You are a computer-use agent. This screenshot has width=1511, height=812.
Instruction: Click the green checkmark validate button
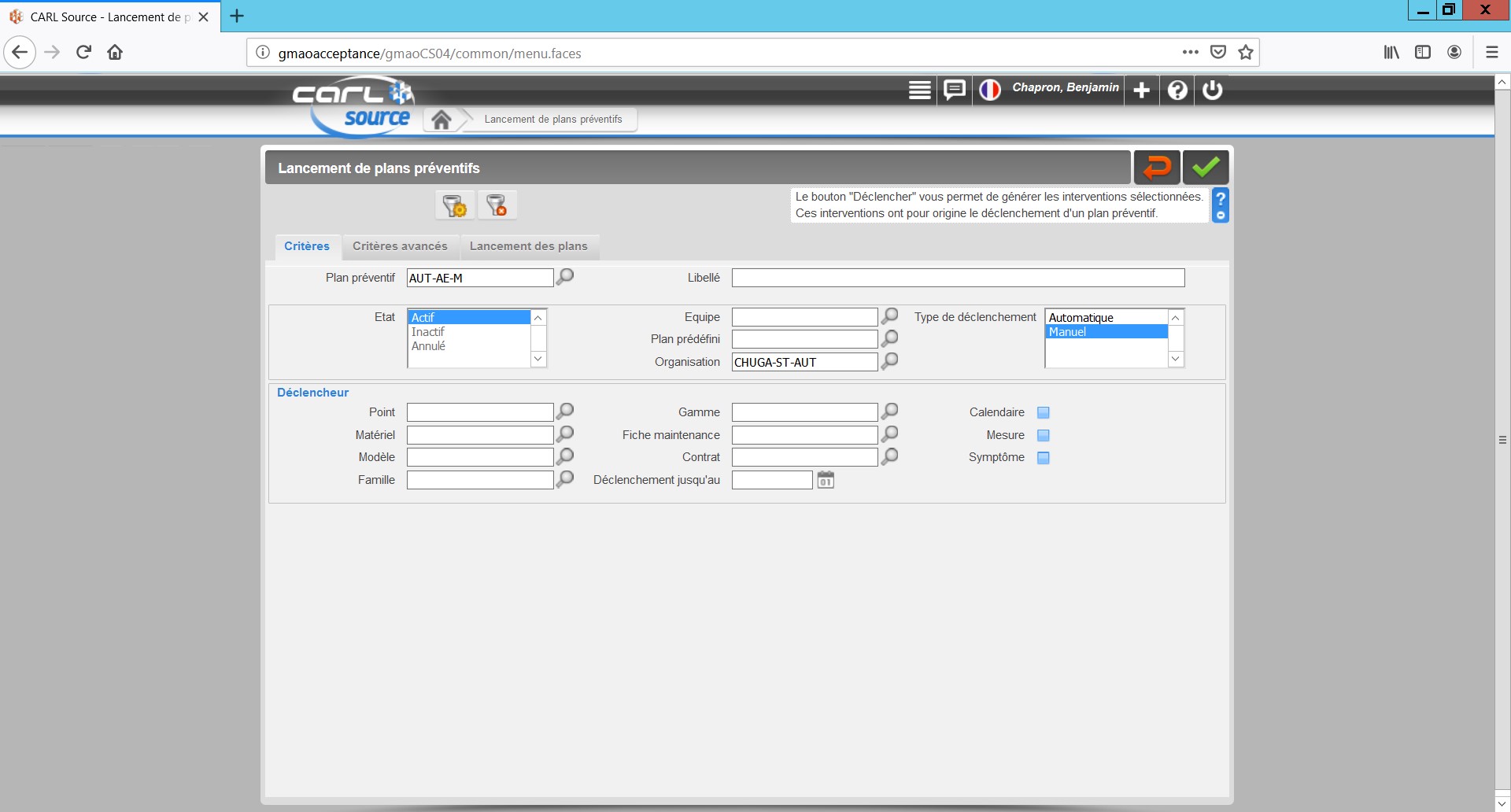[1205, 168]
